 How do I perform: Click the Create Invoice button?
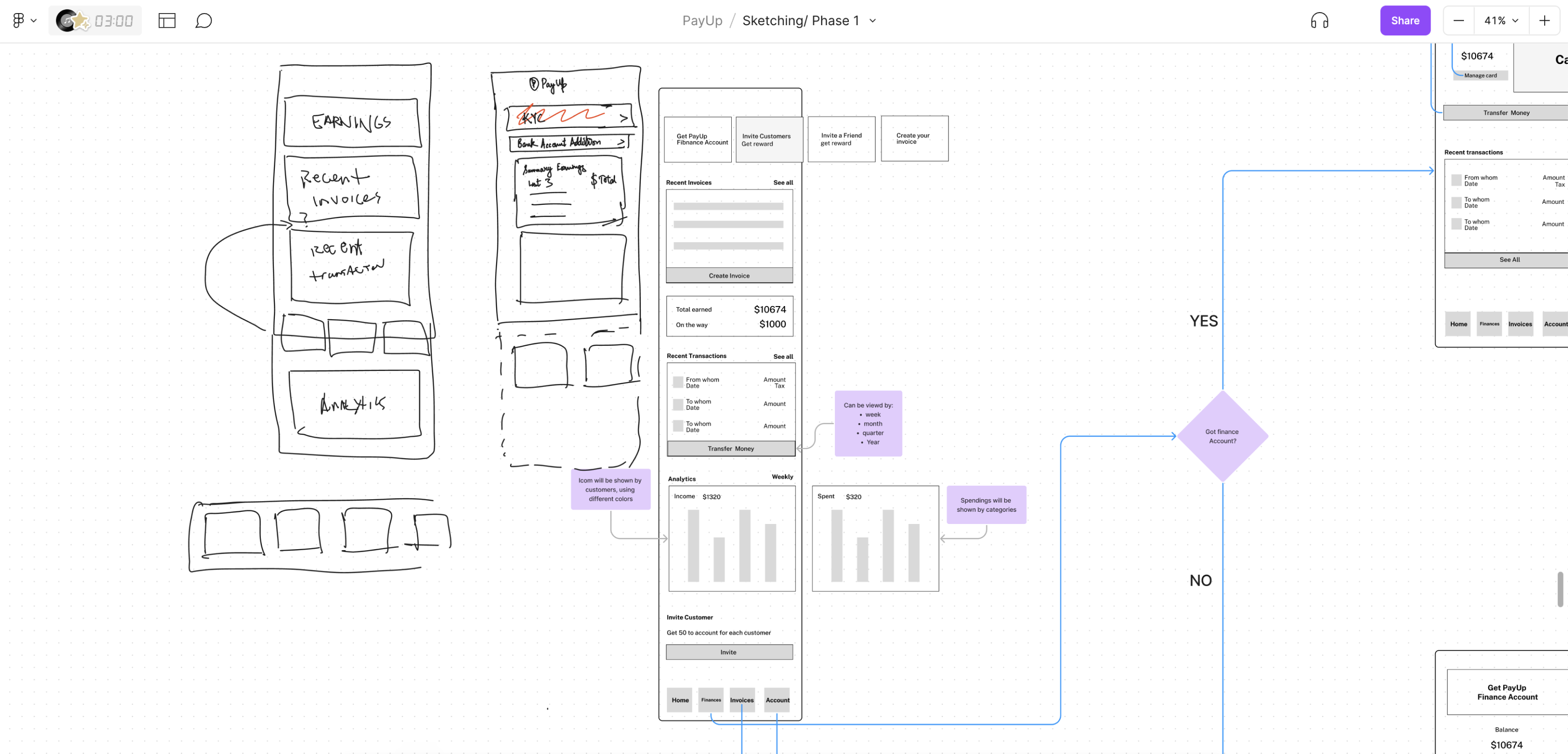tap(729, 275)
